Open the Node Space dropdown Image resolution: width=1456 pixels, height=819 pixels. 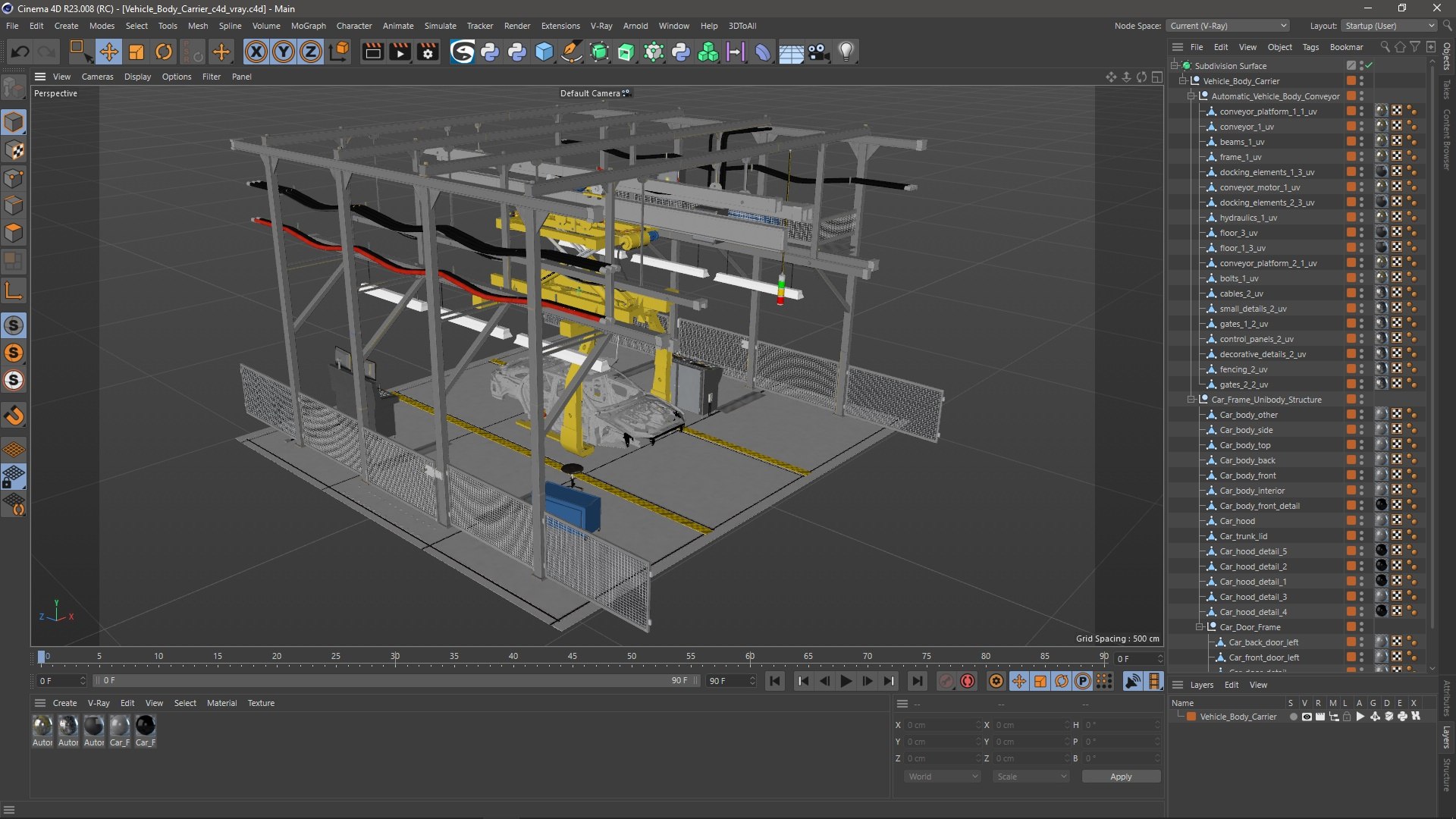click(1228, 26)
